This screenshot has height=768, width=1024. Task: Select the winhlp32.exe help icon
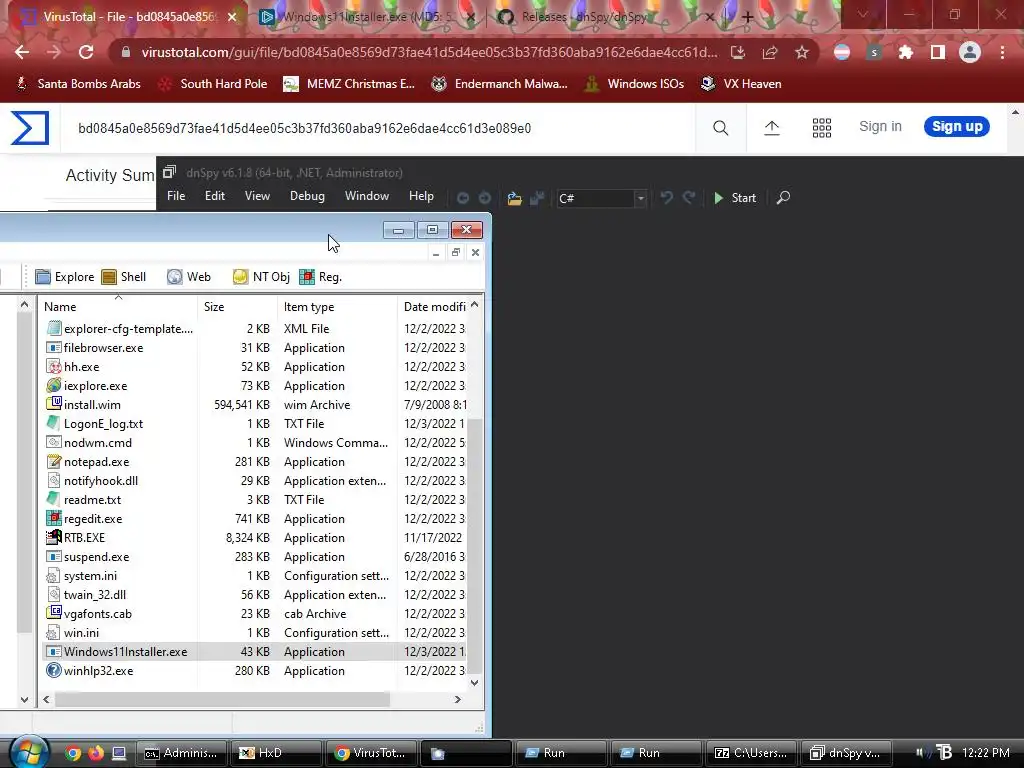(x=54, y=671)
